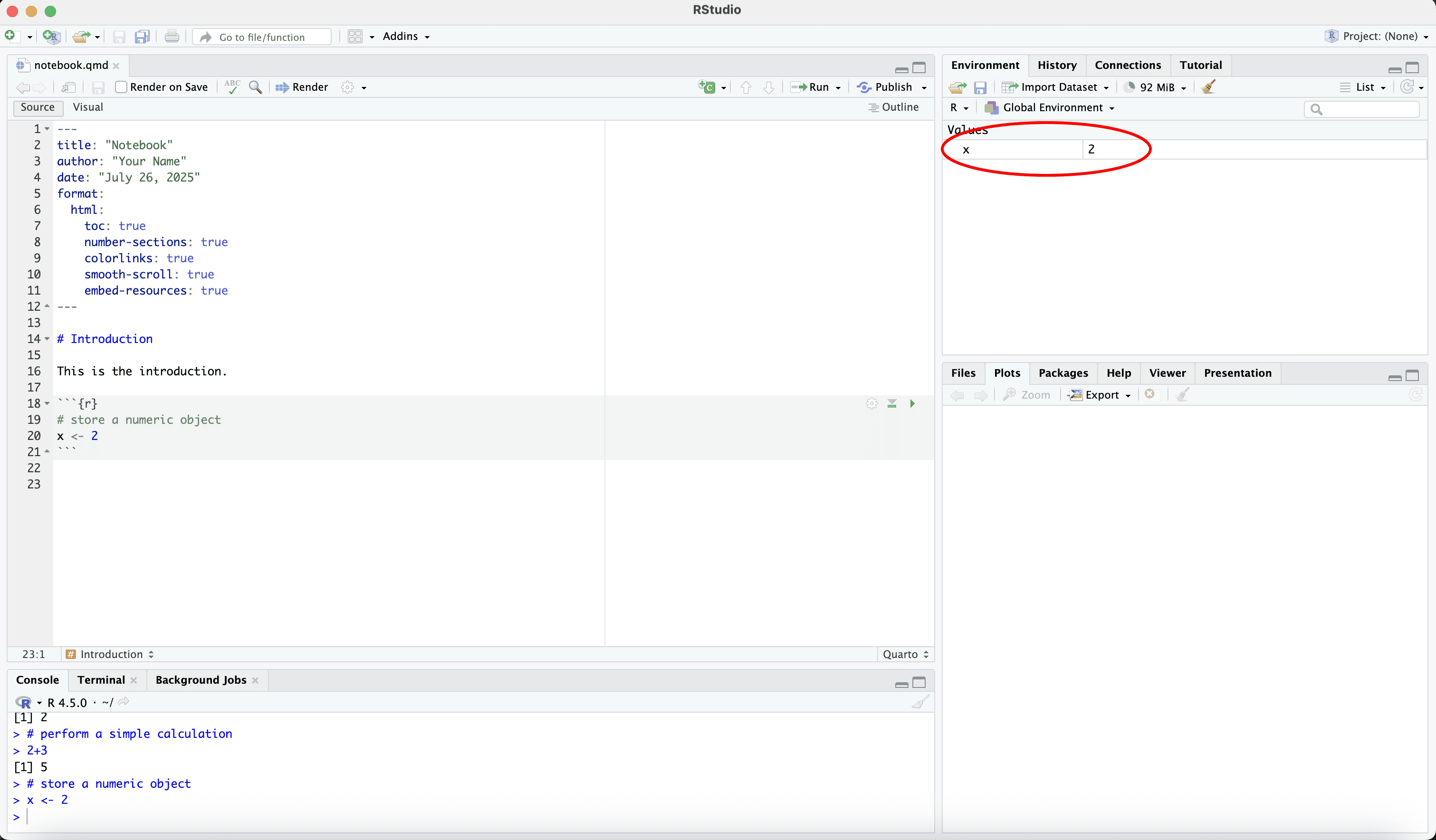Click the find/replace magnifier icon
The width and height of the screenshot is (1436, 840).
255,86
